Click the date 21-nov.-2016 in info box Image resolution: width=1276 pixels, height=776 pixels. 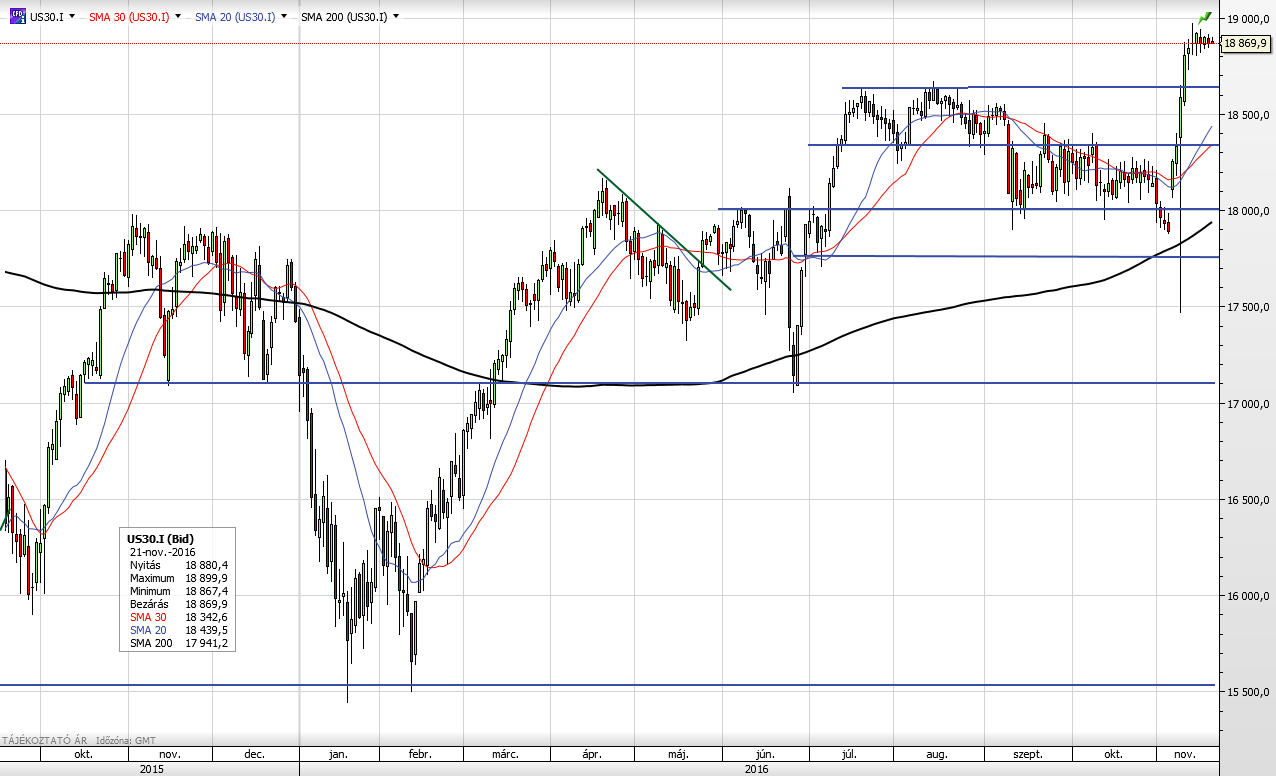[162, 552]
